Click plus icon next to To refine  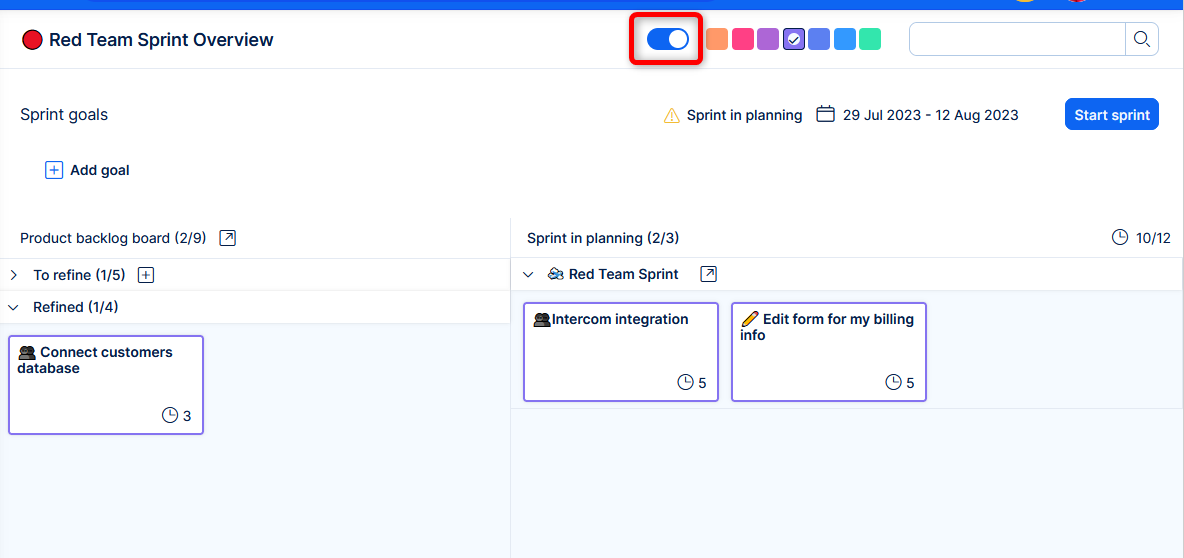coord(146,275)
